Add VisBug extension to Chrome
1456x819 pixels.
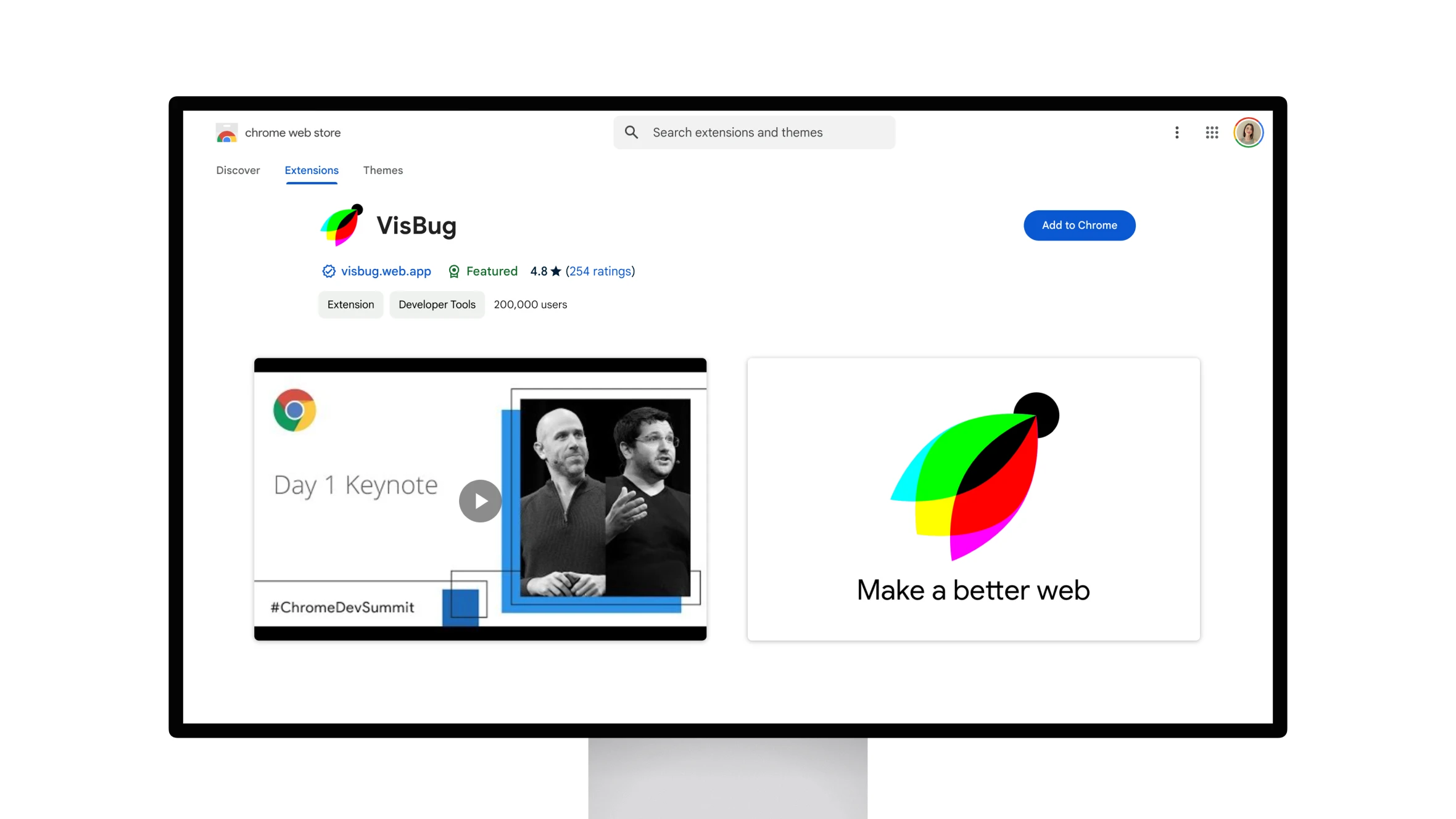click(x=1079, y=225)
